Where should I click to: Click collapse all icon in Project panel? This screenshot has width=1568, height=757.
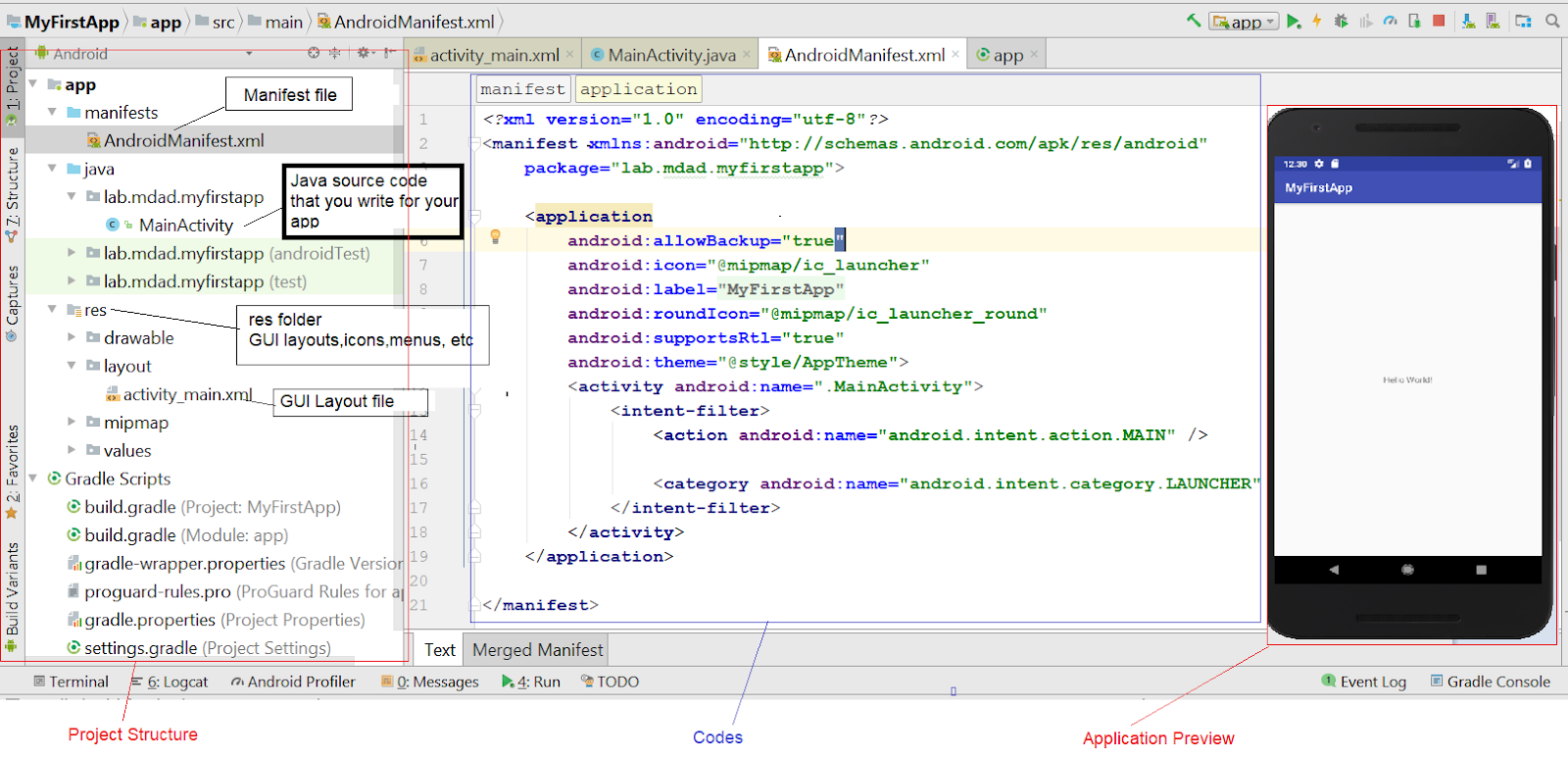[x=334, y=53]
